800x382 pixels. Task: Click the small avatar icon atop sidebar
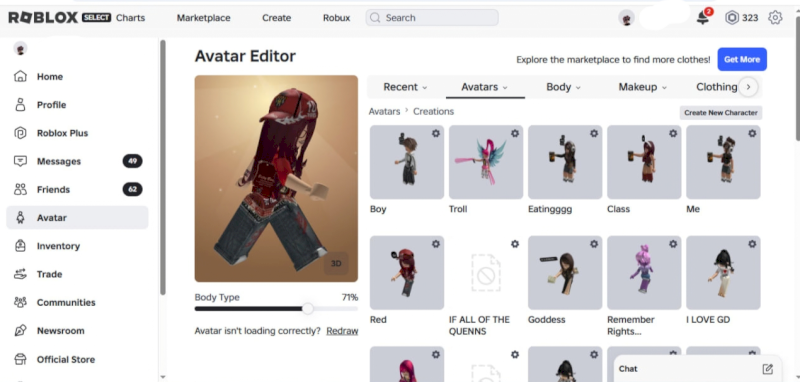(x=20, y=49)
